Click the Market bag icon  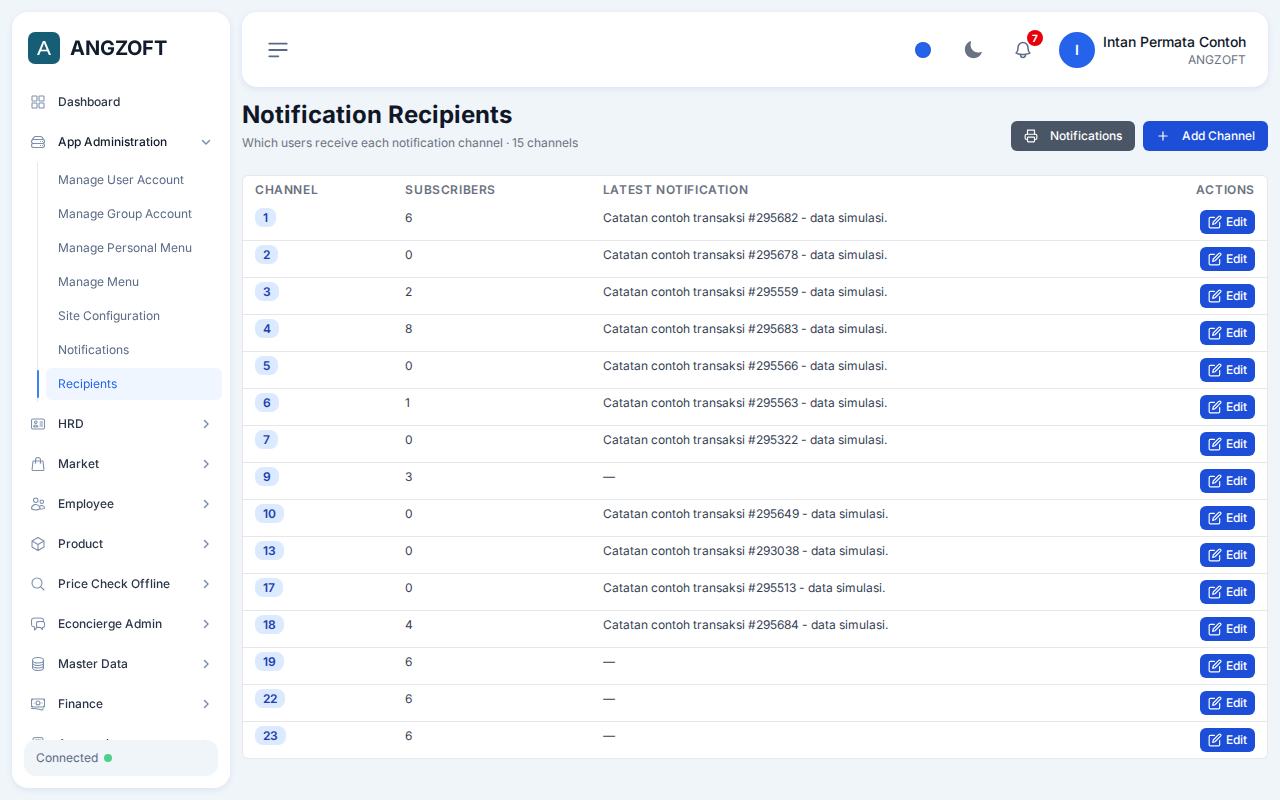(38, 464)
